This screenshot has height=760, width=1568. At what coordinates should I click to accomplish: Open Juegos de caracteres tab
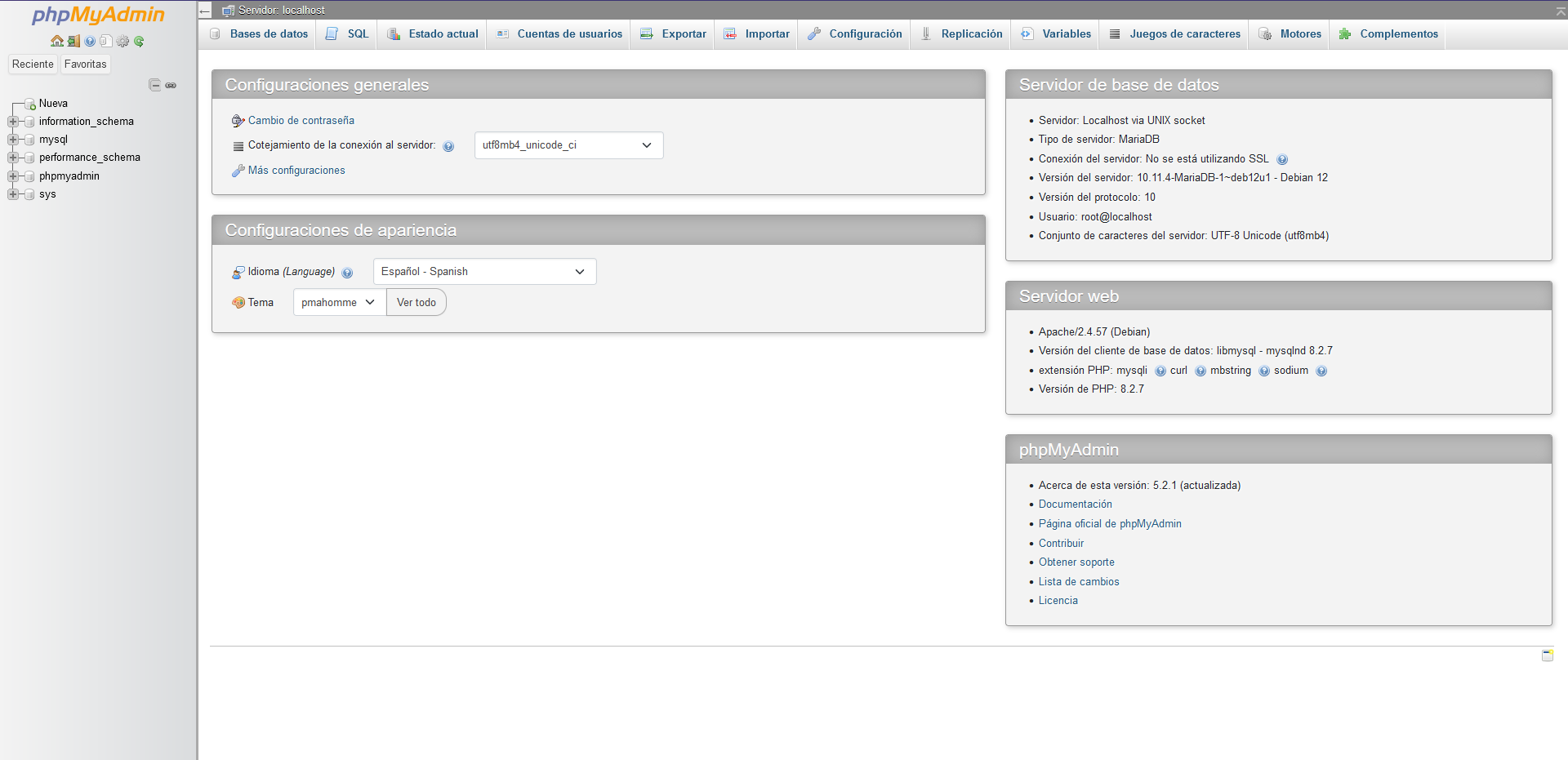[1174, 34]
